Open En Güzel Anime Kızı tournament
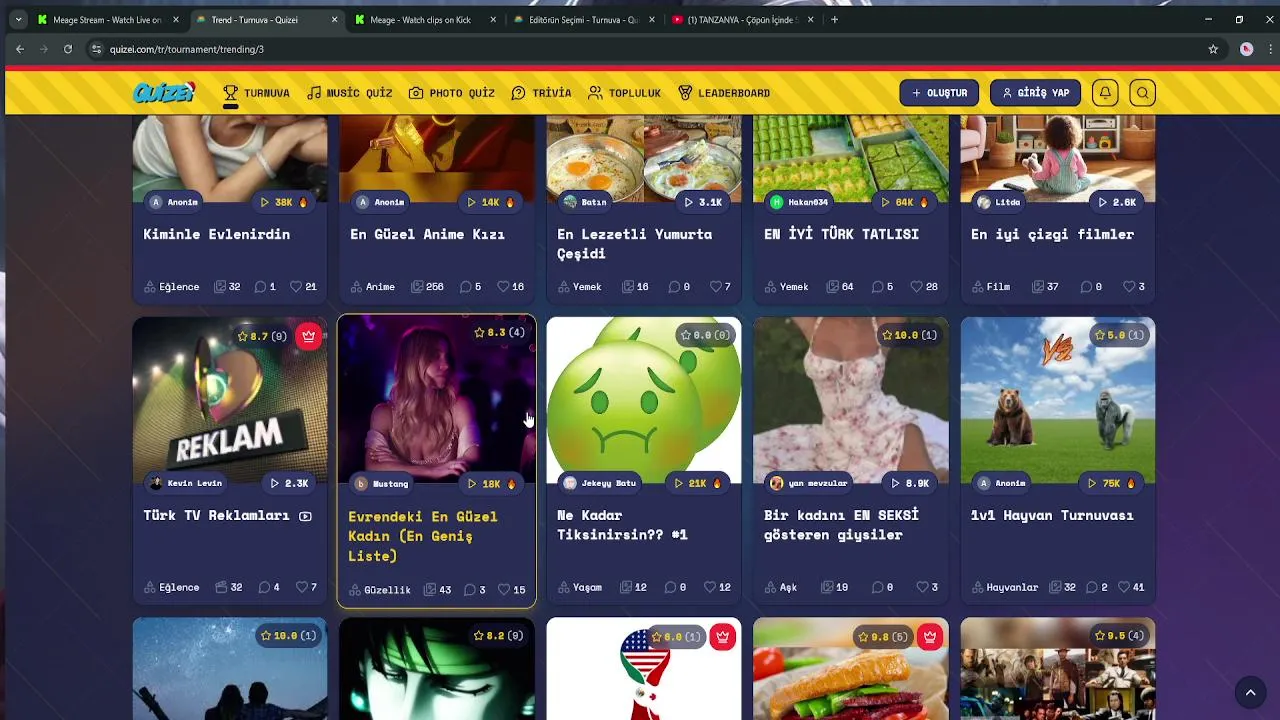The width and height of the screenshot is (1280, 720). (427, 234)
